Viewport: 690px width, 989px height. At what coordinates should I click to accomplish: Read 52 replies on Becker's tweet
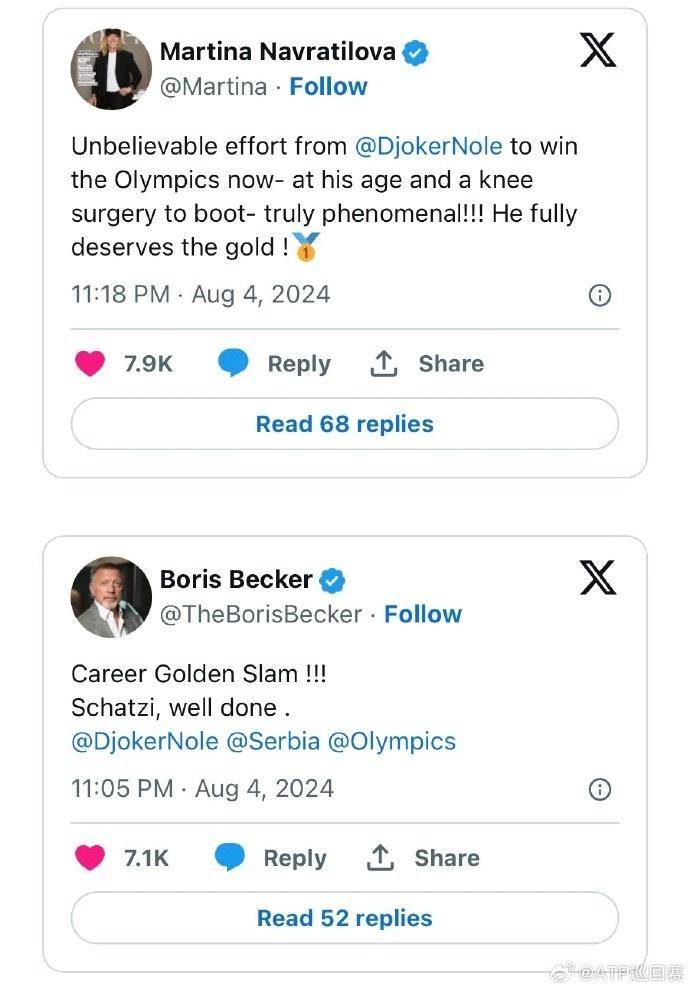[x=344, y=918]
